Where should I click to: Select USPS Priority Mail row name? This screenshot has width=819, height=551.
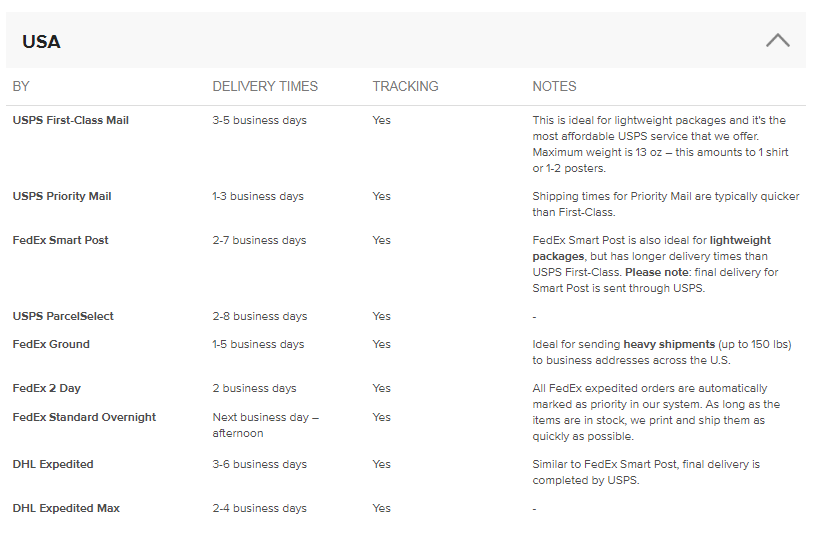pyautogui.click(x=62, y=196)
